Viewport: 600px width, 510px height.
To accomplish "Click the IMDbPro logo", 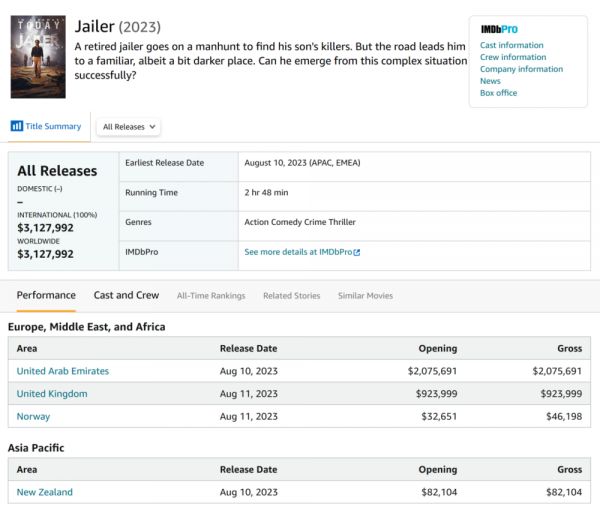I will click(x=499, y=29).
